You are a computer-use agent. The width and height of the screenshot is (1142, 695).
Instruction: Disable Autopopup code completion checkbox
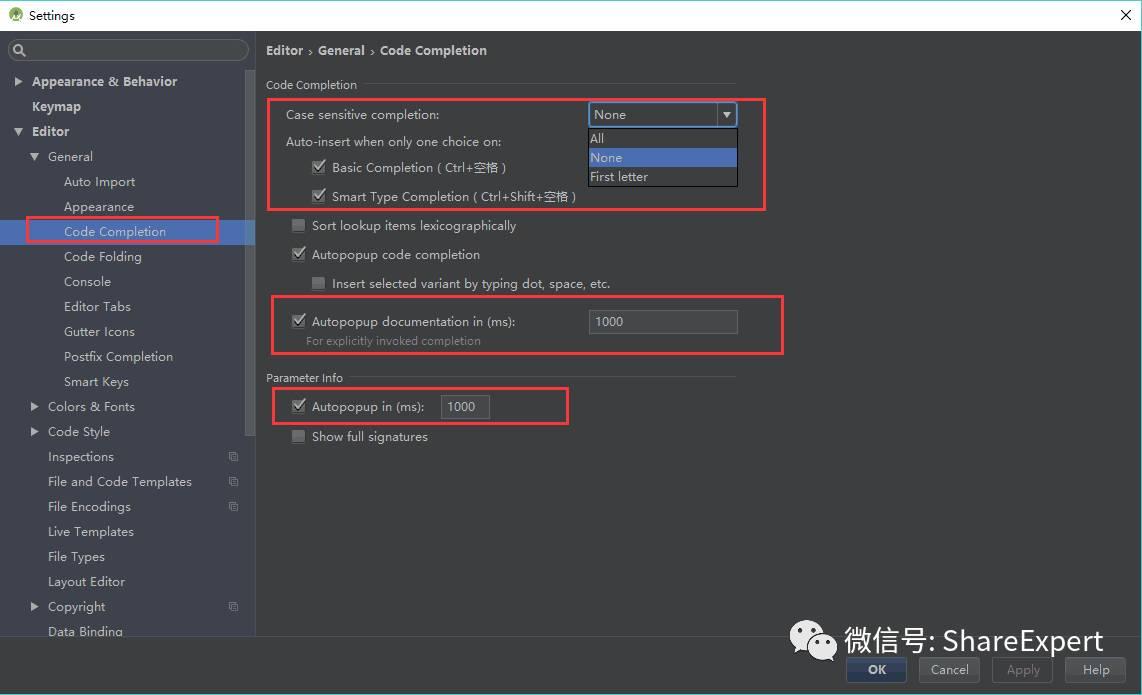(298, 254)
